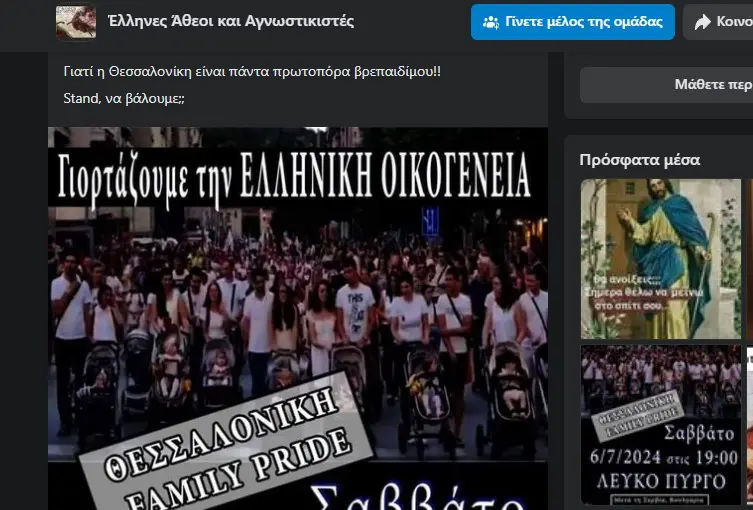The height and width of the screenshot is (510, 753).
Task: Open the group avatar thumbnail in header
Action: 76,22
